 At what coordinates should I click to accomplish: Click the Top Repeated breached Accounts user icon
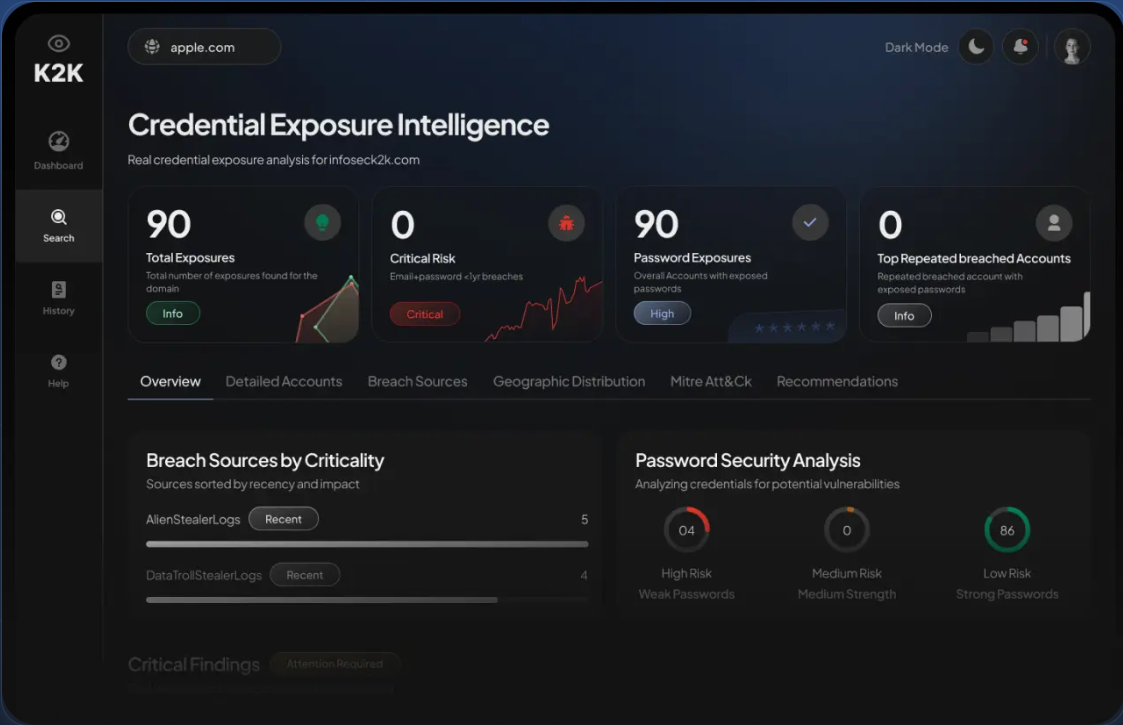click(x=1054, y=223)
